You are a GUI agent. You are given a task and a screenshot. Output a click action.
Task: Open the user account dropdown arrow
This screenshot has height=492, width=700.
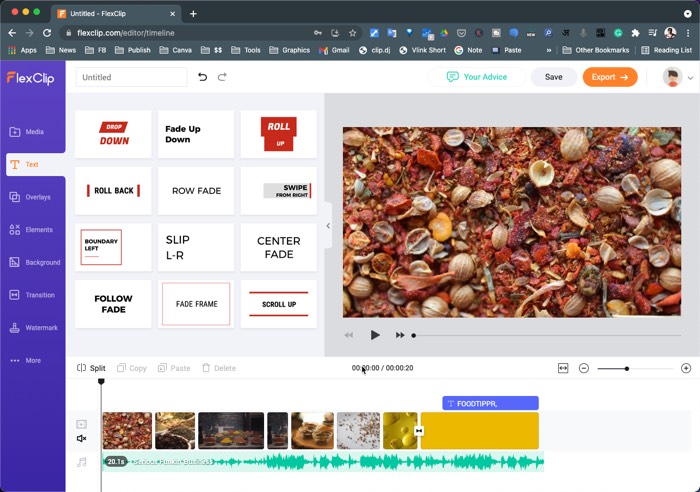(x=690, y=78)
